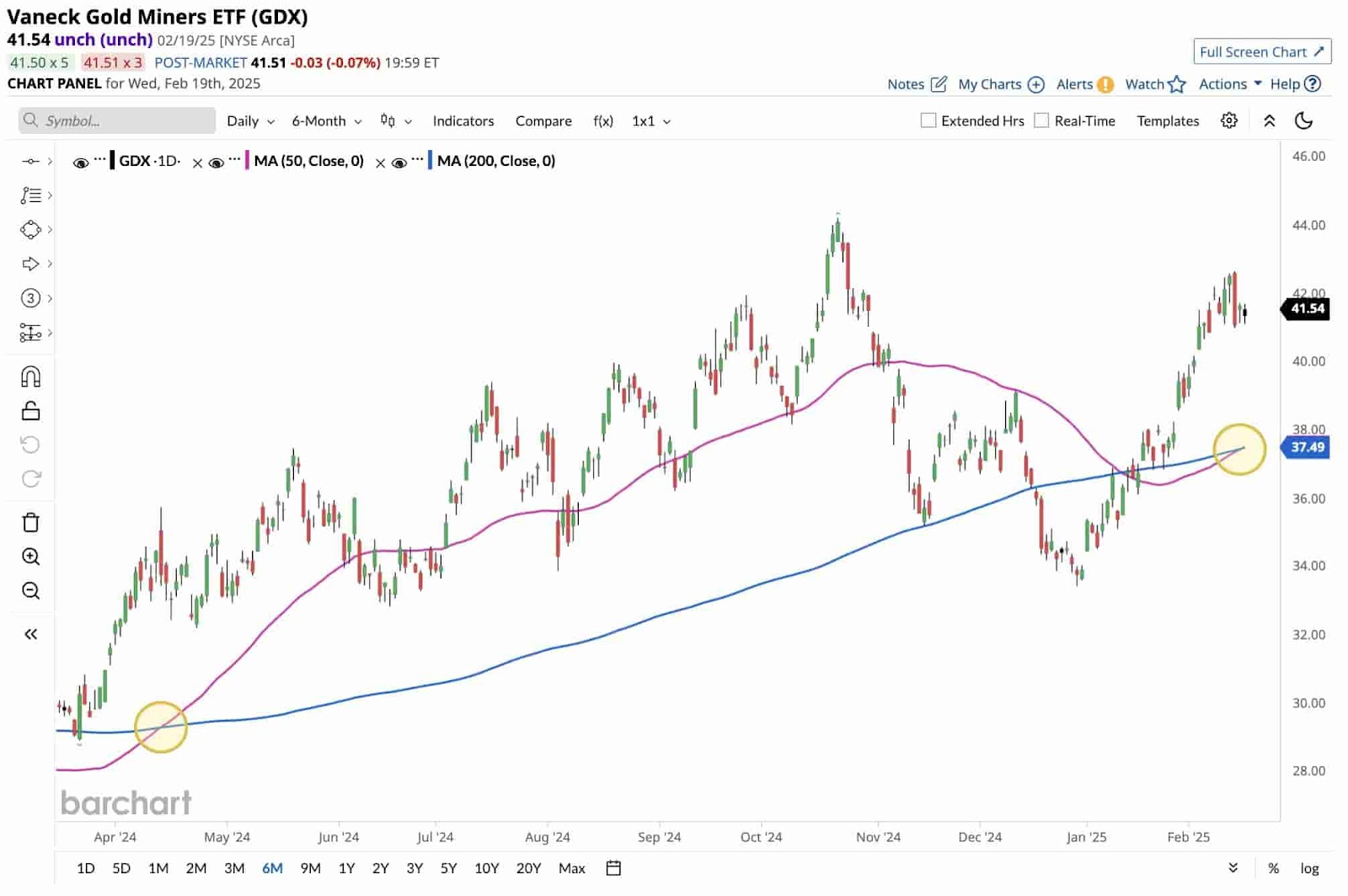Open the candlestick chart type dropdown
The image size is (1348, 896).
[396, 120]
